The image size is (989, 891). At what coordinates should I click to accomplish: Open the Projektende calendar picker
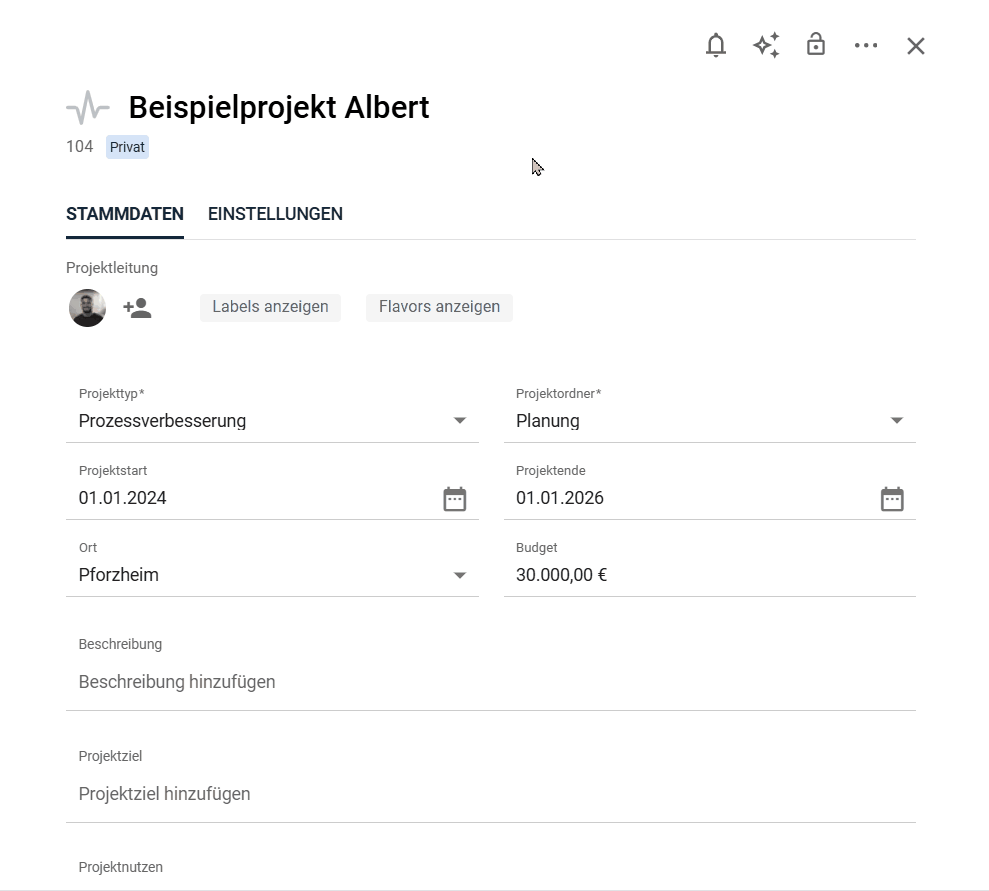tap(892, 499)
